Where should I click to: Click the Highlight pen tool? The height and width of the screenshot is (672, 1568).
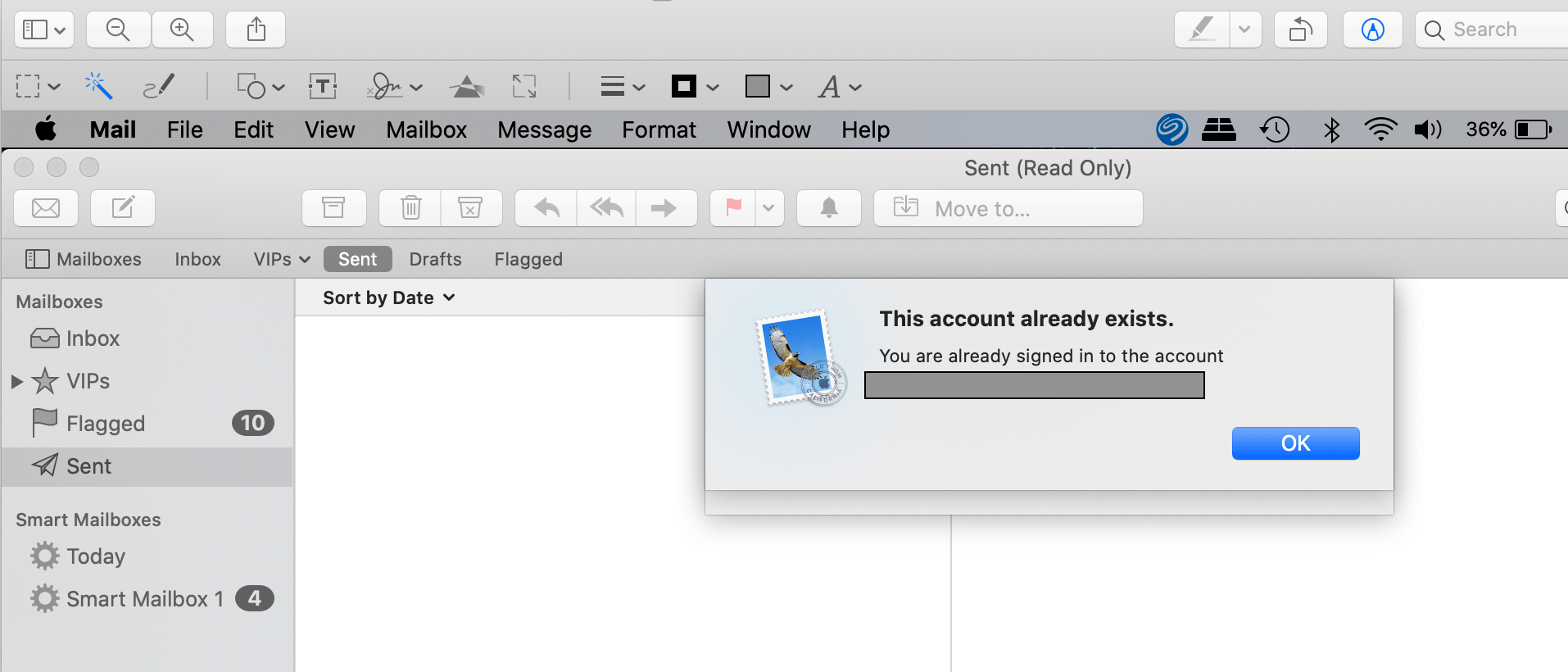coord(1202,30)
